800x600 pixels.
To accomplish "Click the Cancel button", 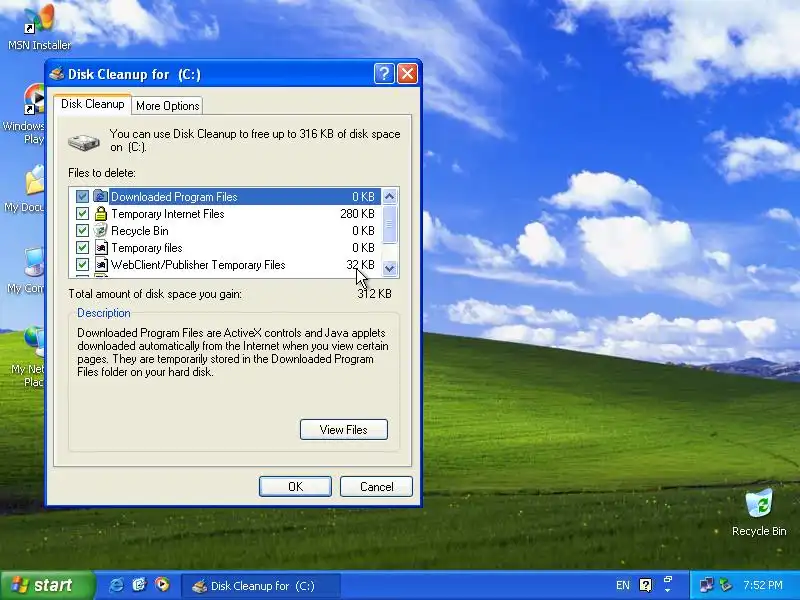I will click(377, 487).
